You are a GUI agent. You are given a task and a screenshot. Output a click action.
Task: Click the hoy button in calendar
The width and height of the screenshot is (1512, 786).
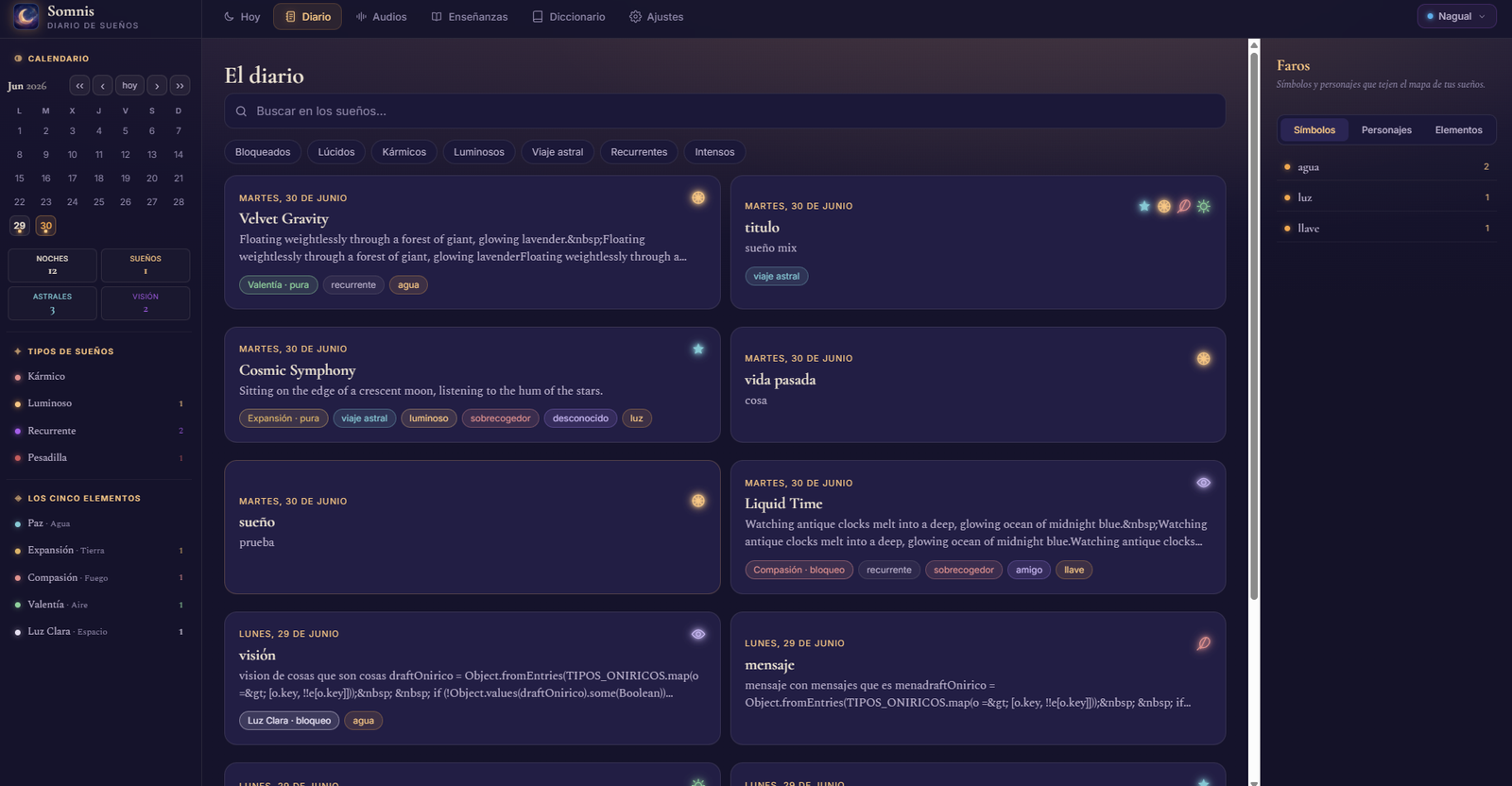[129, 86]
